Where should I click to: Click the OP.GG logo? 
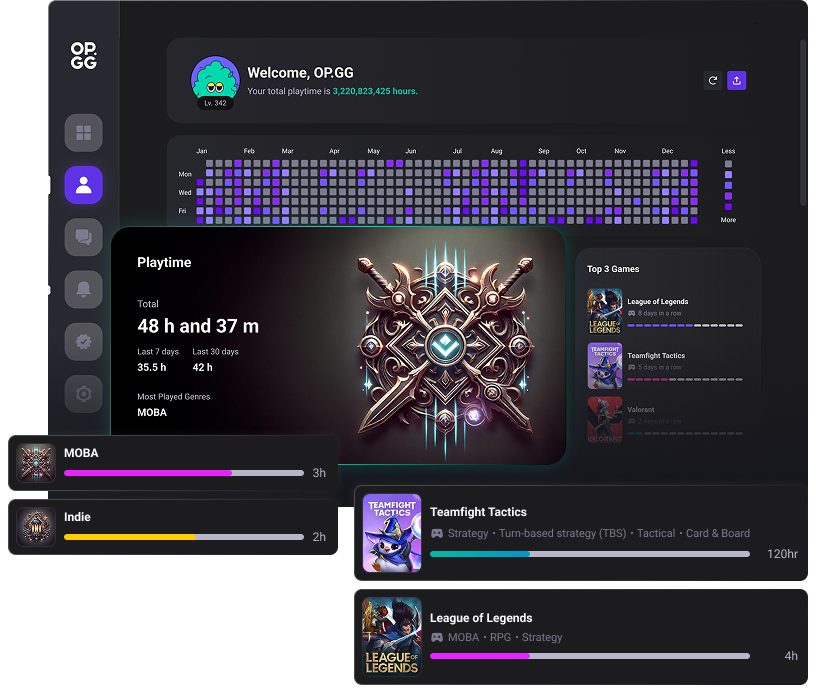coord(83,56)
